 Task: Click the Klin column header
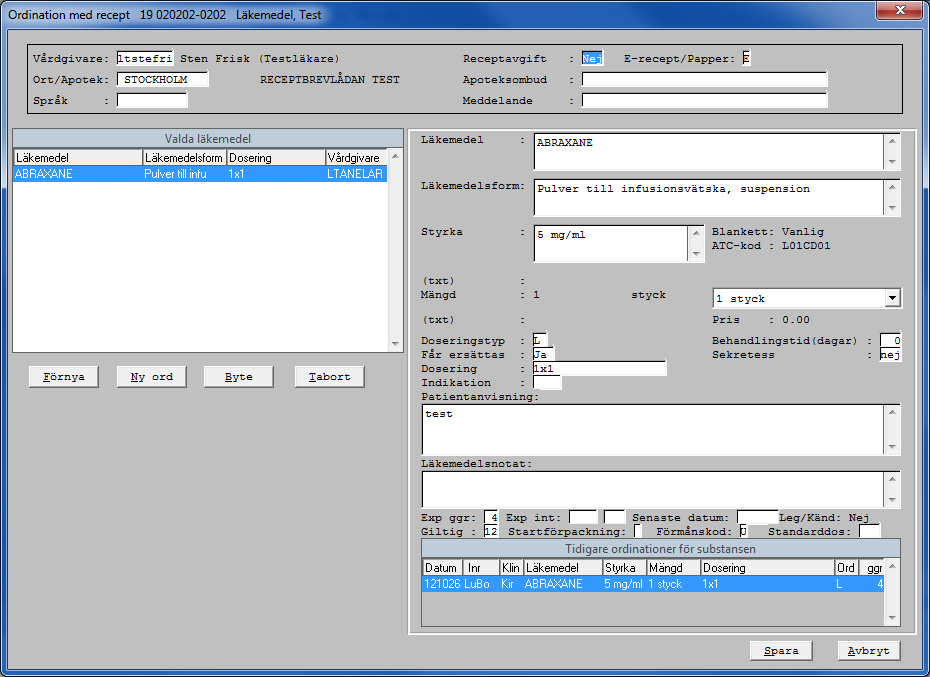pyautogui.click(x=511, y=568)
